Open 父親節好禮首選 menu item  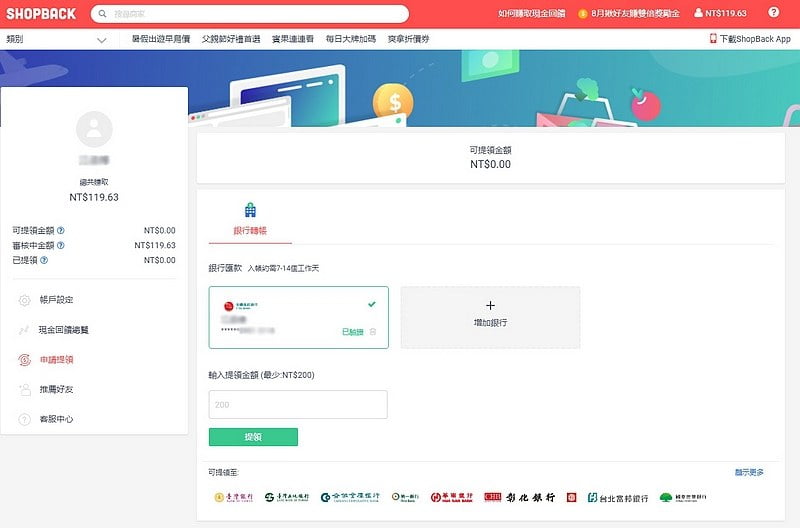click(231, 39)
